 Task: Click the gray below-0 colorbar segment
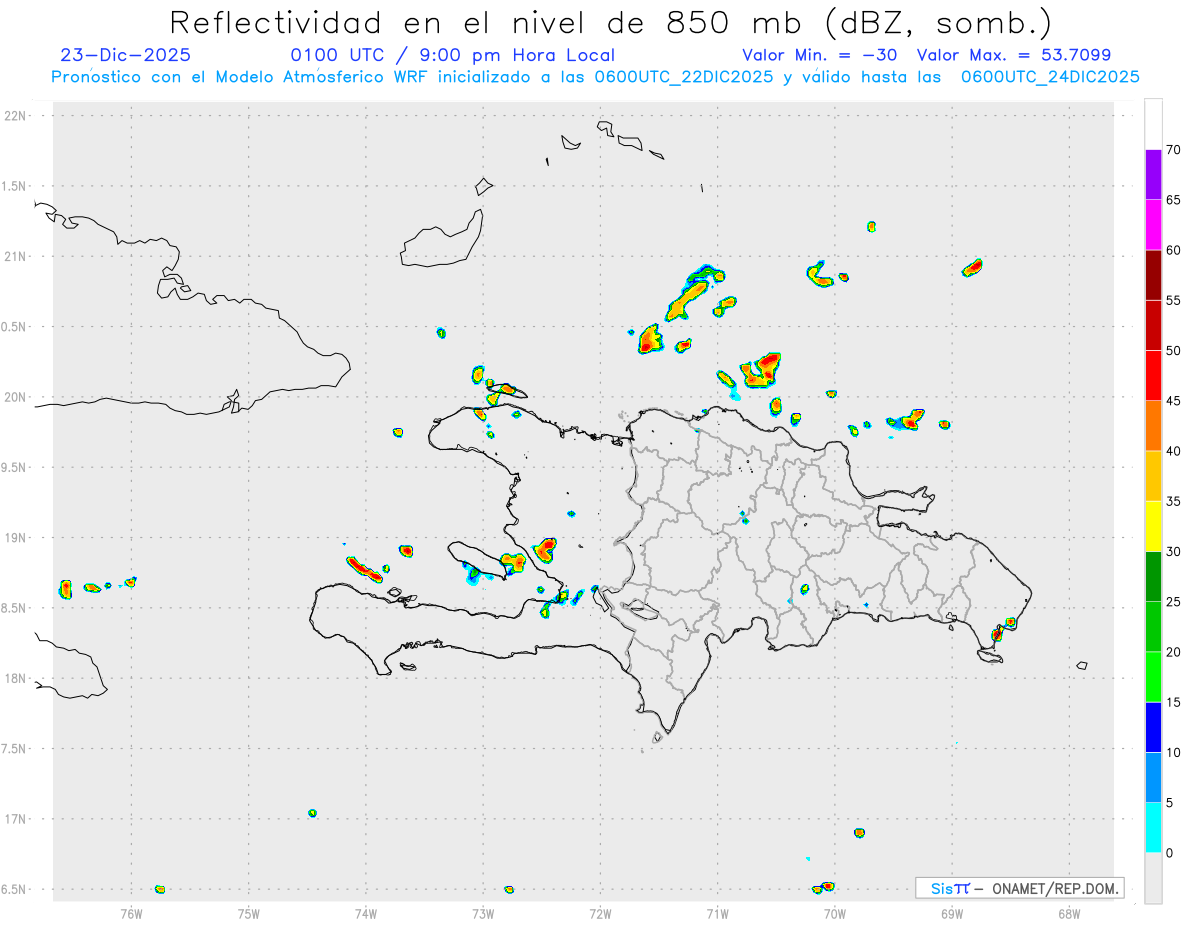click(x=1153, y=878)
